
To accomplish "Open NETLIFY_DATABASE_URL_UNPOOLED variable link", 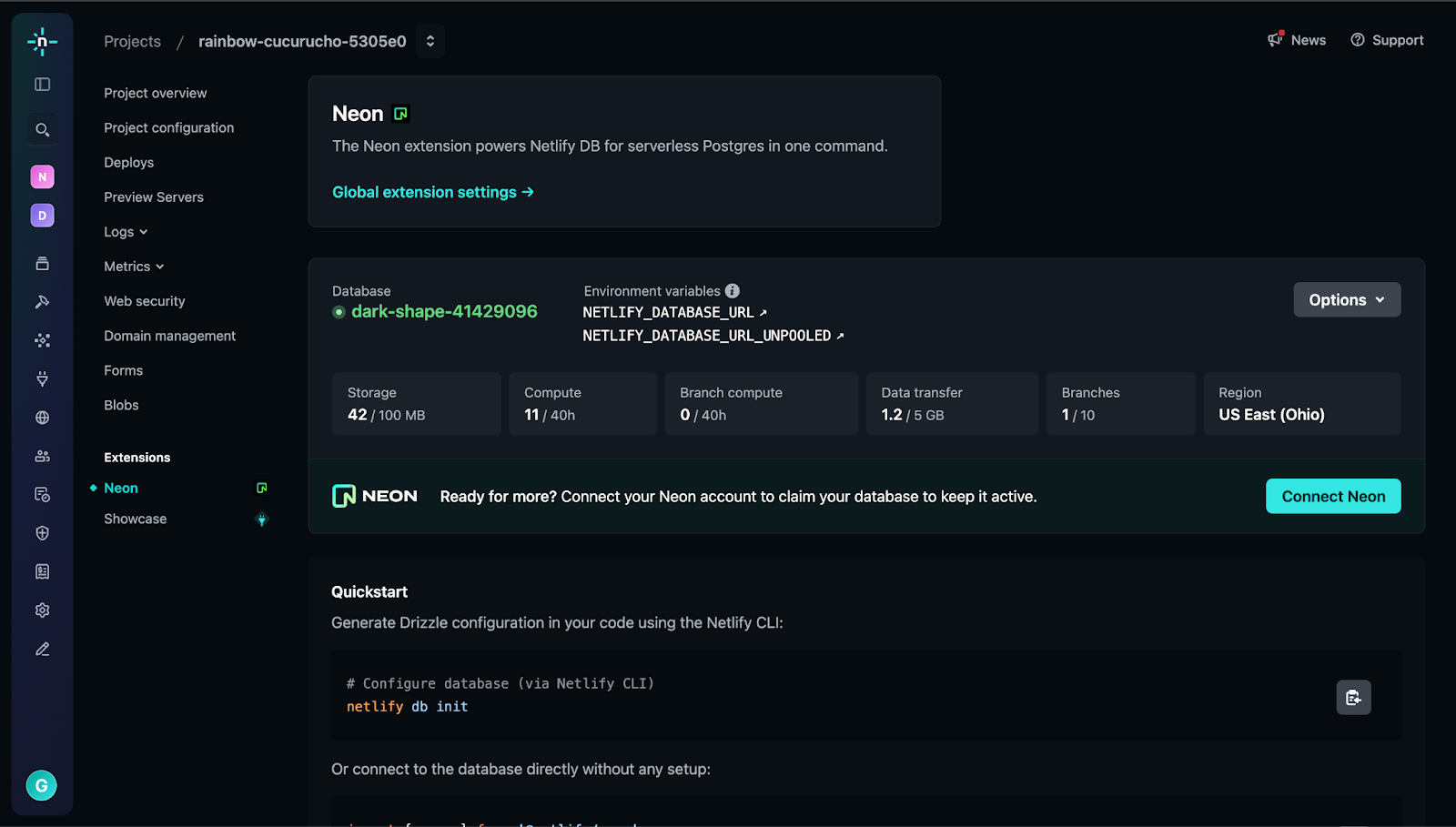I will pos(713,336).
